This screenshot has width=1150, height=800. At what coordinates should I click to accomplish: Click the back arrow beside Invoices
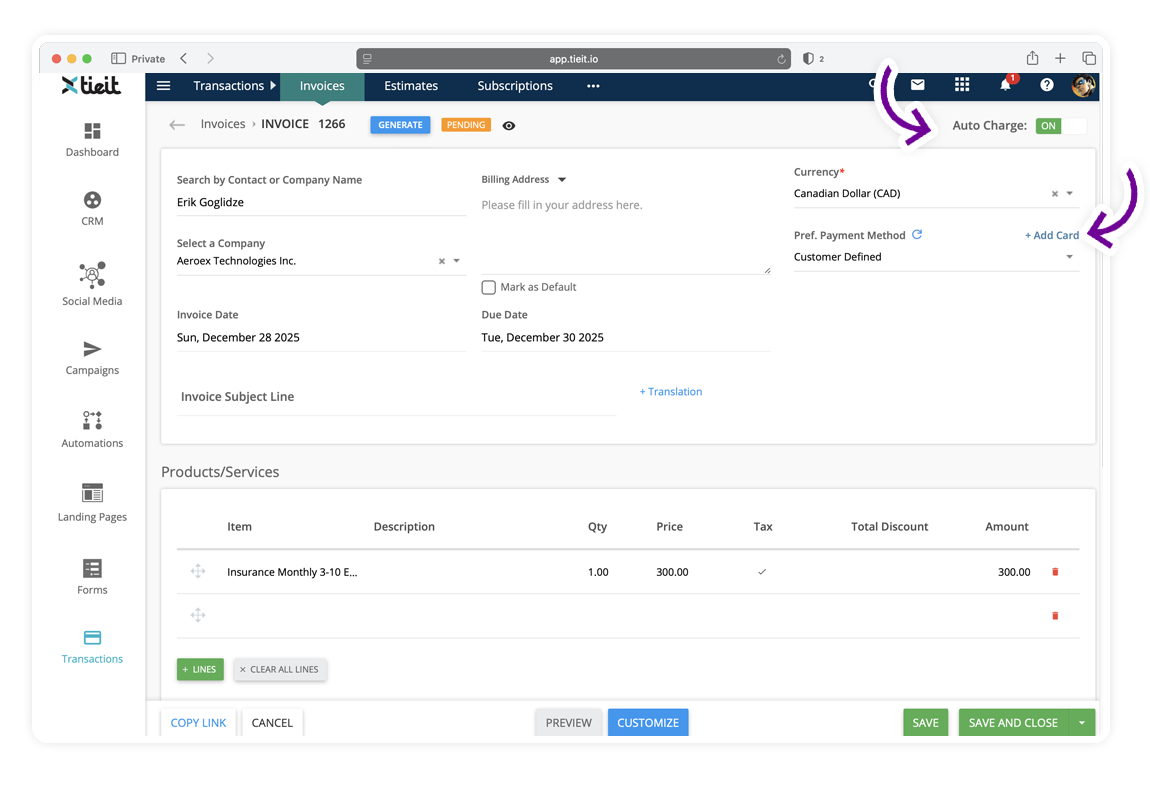[x=177, y=125]
